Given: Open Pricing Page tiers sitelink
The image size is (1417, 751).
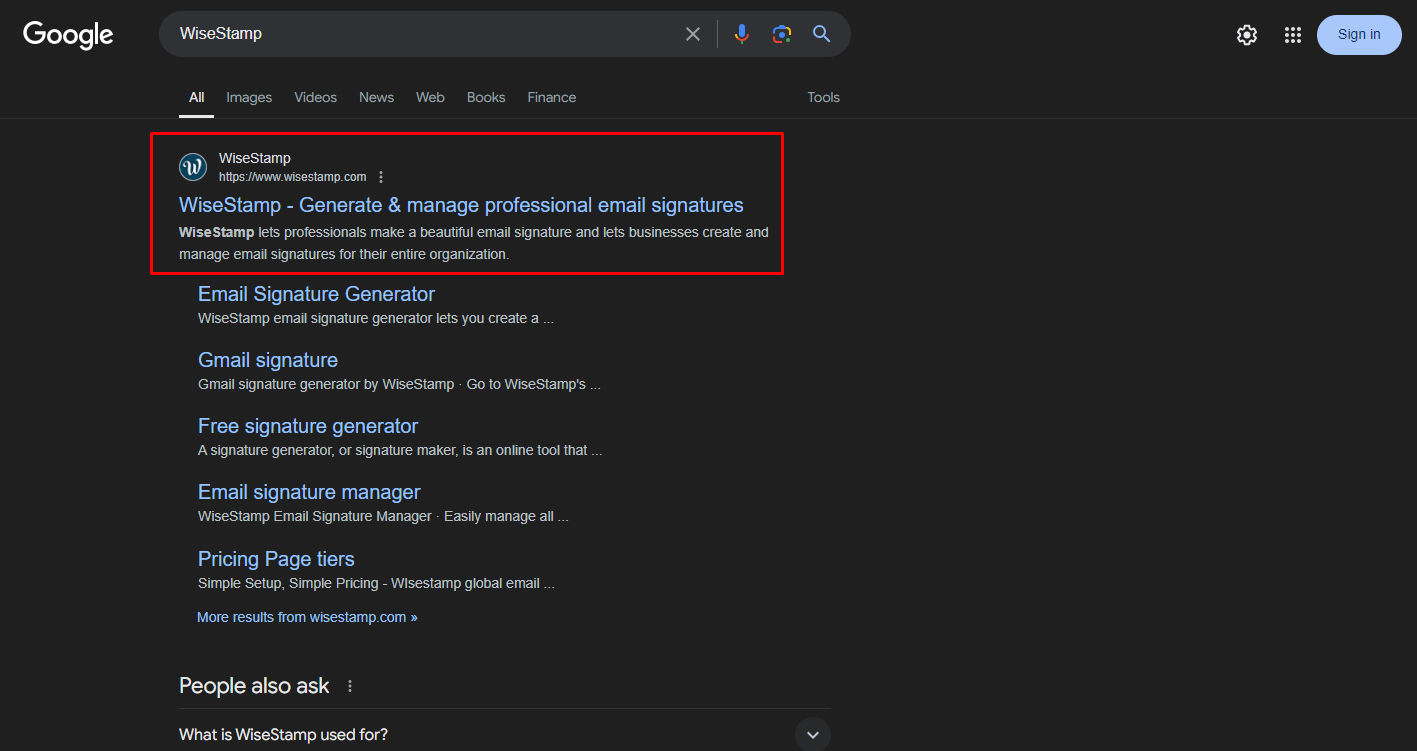Looking at the screenshot, I should tap(276, 559).
